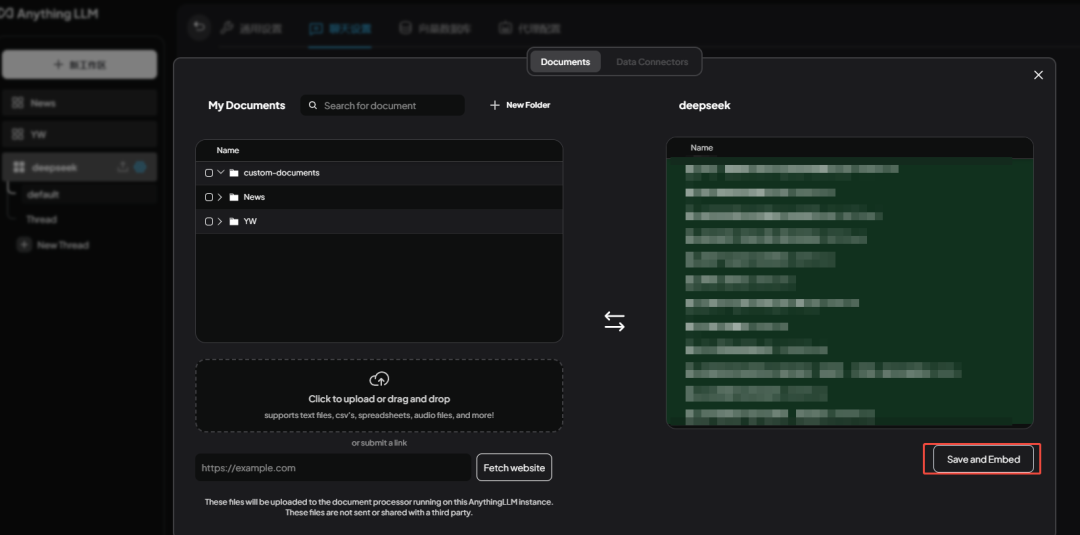Open the default thread in the sidebar

coord(43,194)
